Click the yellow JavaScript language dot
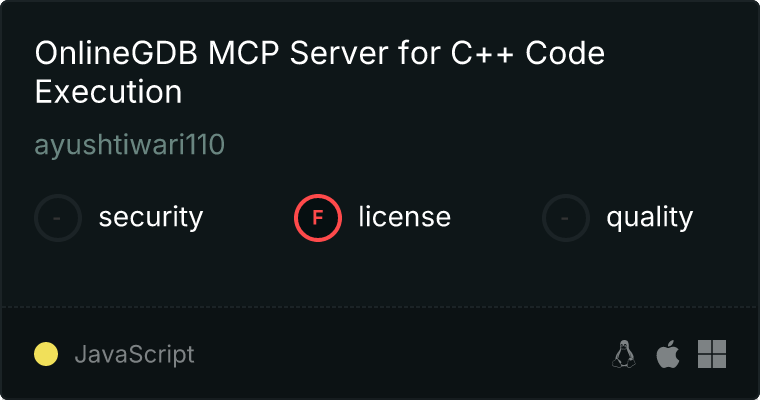This screenshot has width=760, height=400. click(46, 354)
